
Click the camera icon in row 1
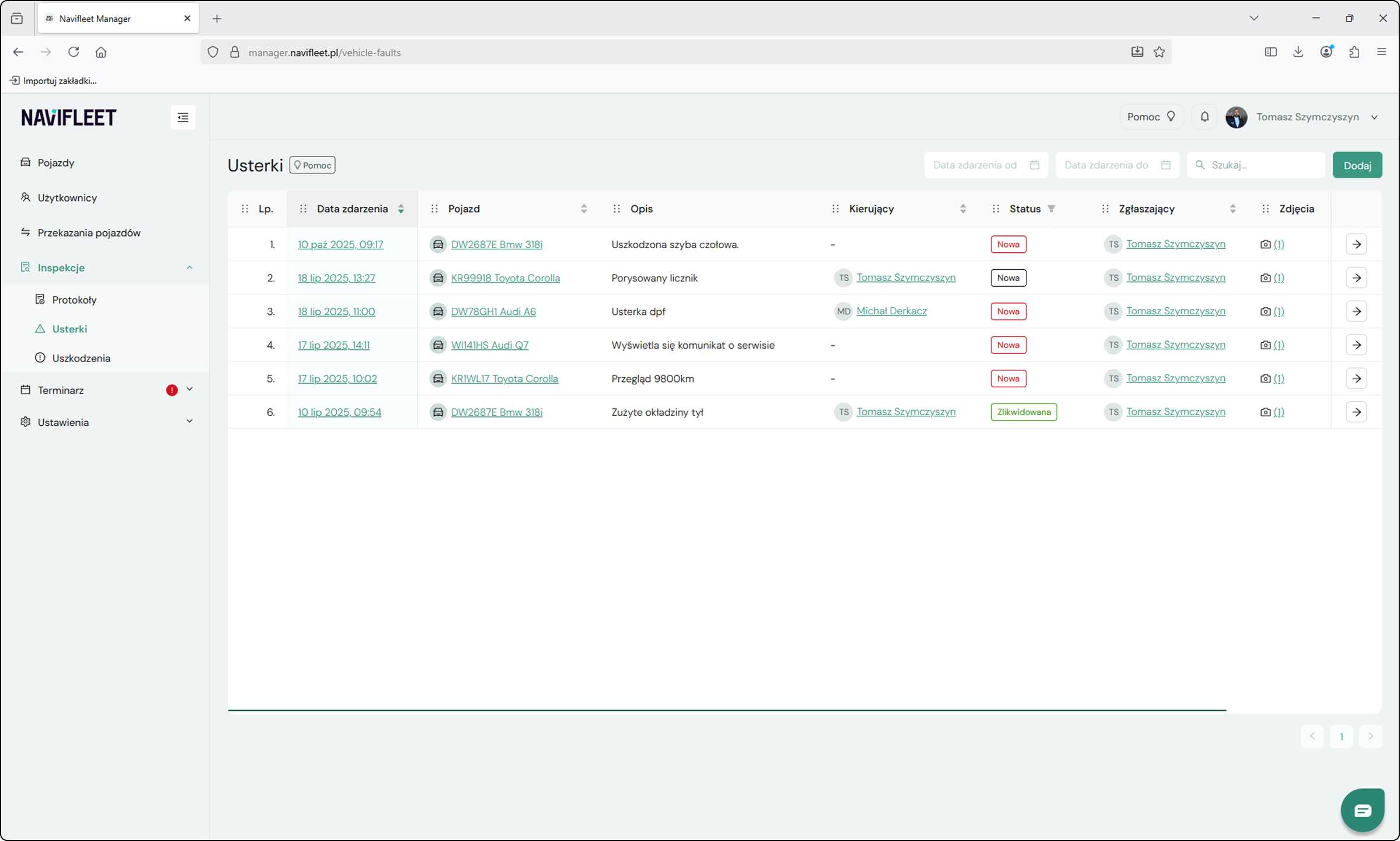click(x=1265, y=245)
